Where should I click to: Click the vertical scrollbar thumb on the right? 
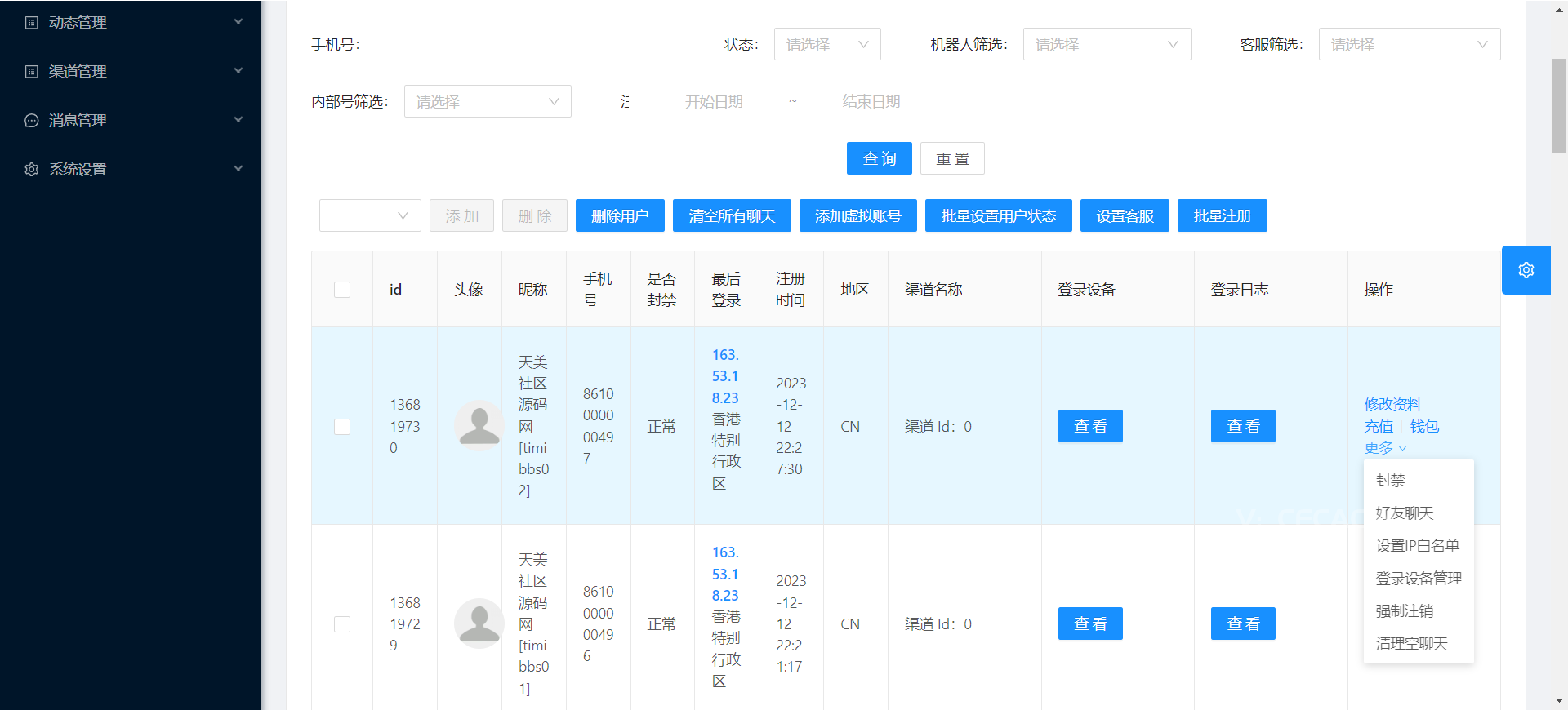click(1559, 106)
